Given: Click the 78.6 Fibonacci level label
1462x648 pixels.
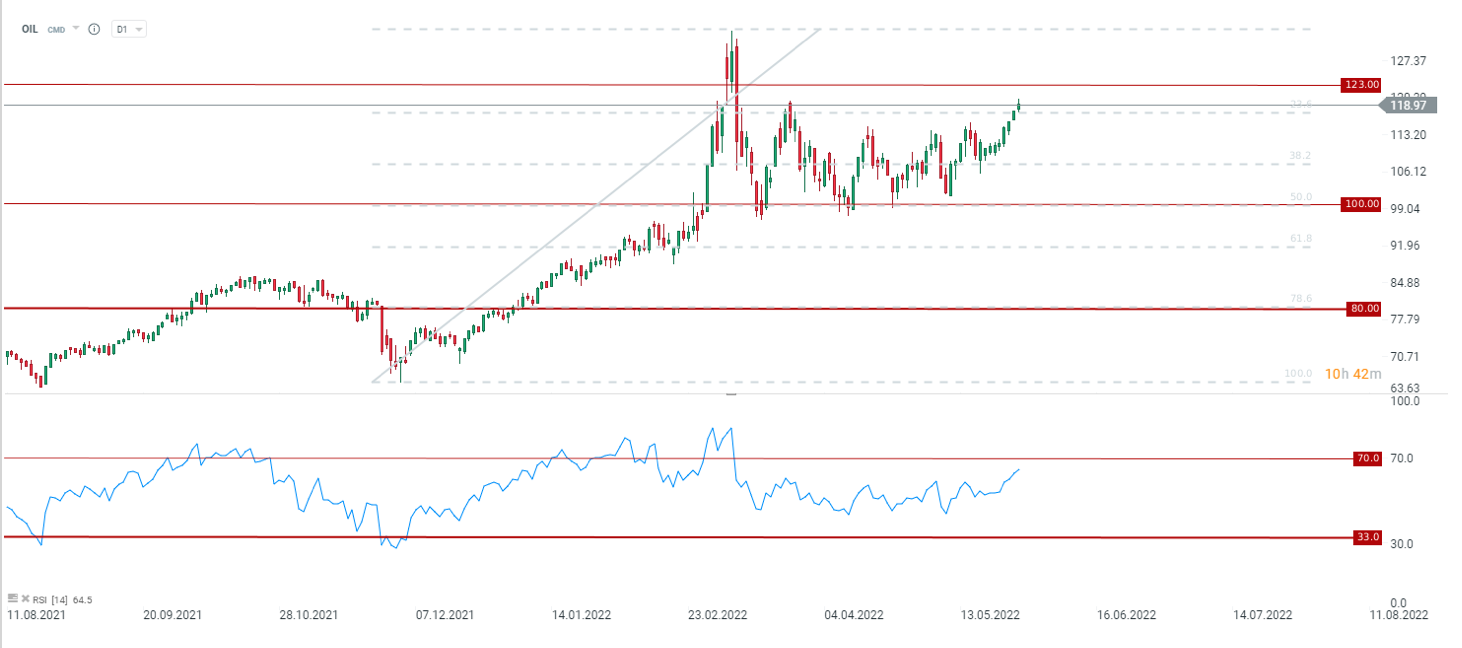Looking at the screenshot, I should click(x=1300, y=299).
